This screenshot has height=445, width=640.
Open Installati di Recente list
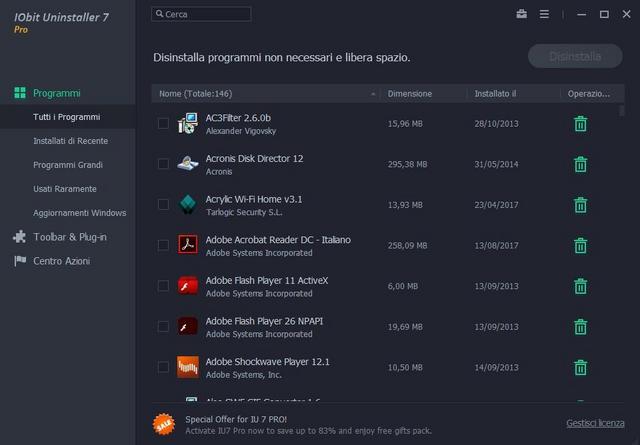(x=71, y=141)
